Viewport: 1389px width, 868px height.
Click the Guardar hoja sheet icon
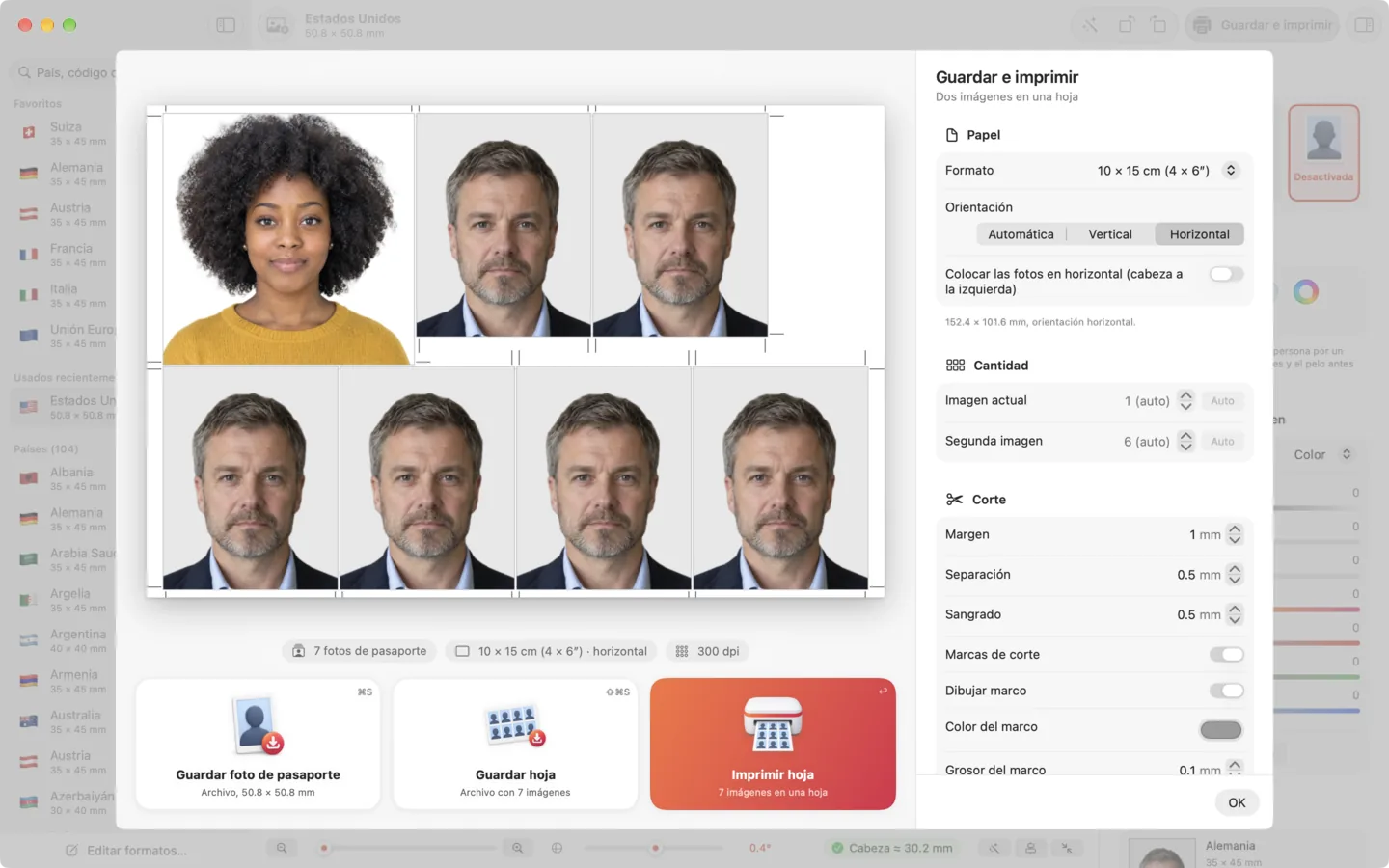tap(515, 725)
